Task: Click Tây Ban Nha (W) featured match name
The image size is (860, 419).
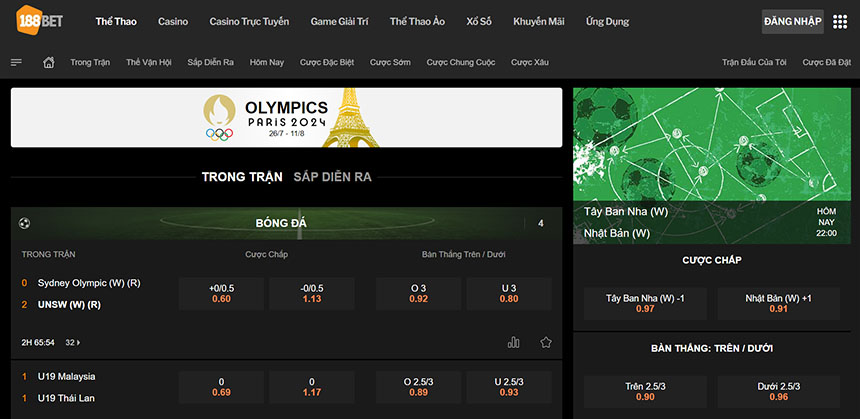Action: click(625, 212)
